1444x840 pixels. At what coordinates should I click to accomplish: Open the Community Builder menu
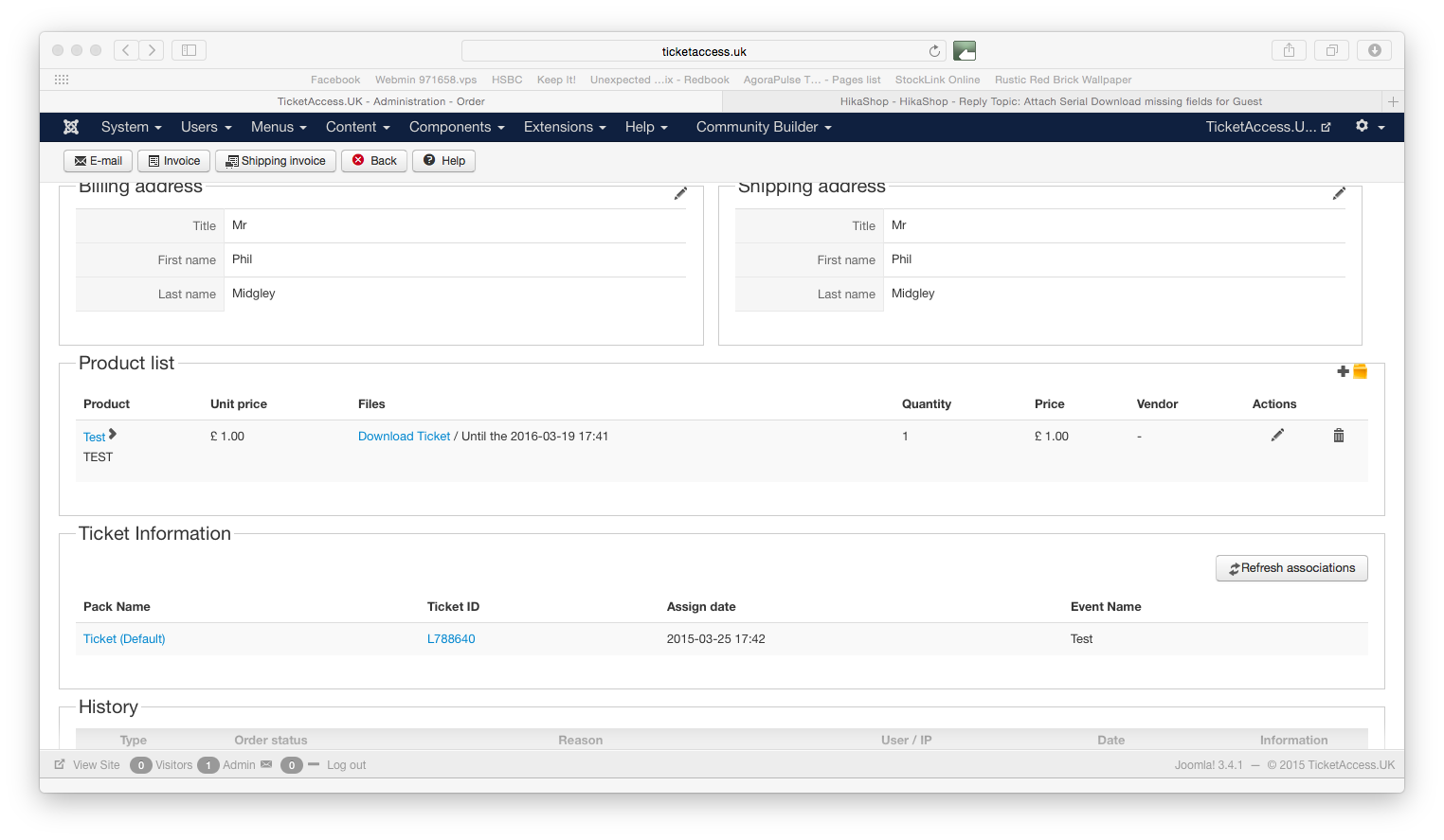click(x=764, y=127)
